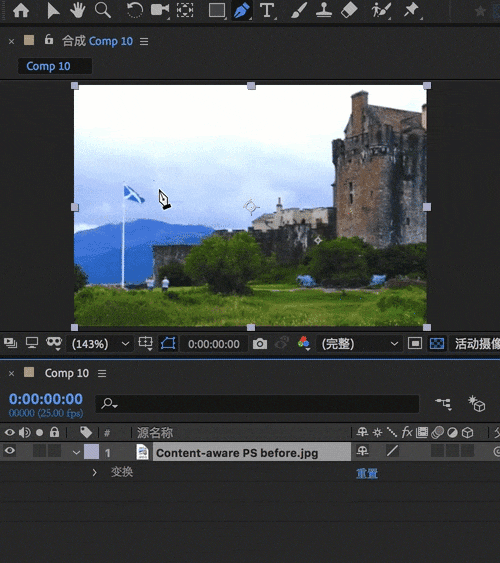Open the 143% magnification dropdown

100,344
